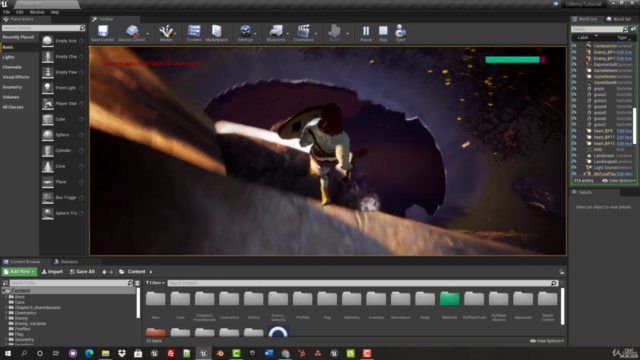Toggle visibility of grass4 actor
The width and height of the screenshot is (640, 360).
click(x=574, y=107)
